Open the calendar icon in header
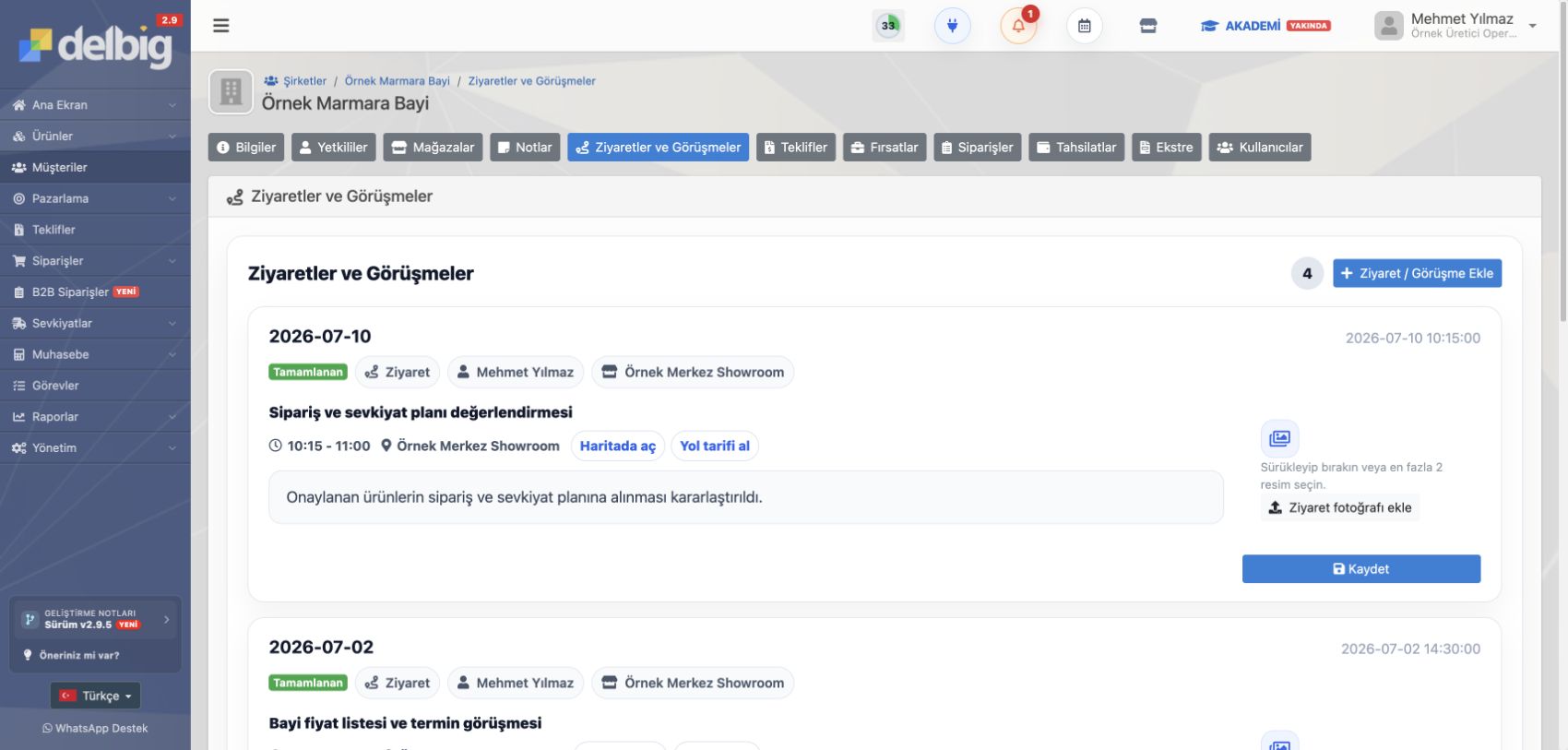Screen dimensions: 1568x750 (1085, 26)
